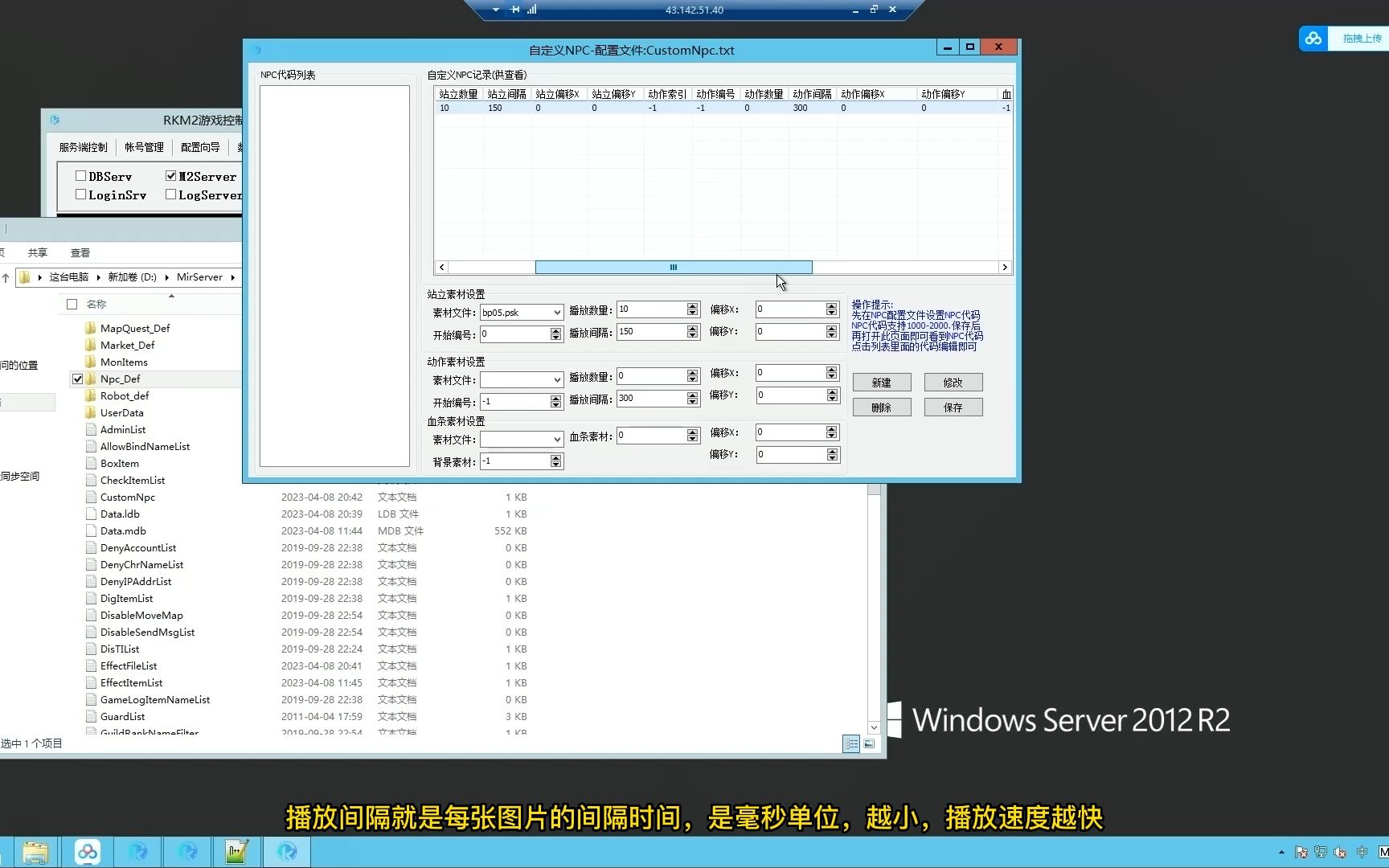Open the 帐号管理 tab
Viewport: 1389px width, 868px height.
point(144,147)
